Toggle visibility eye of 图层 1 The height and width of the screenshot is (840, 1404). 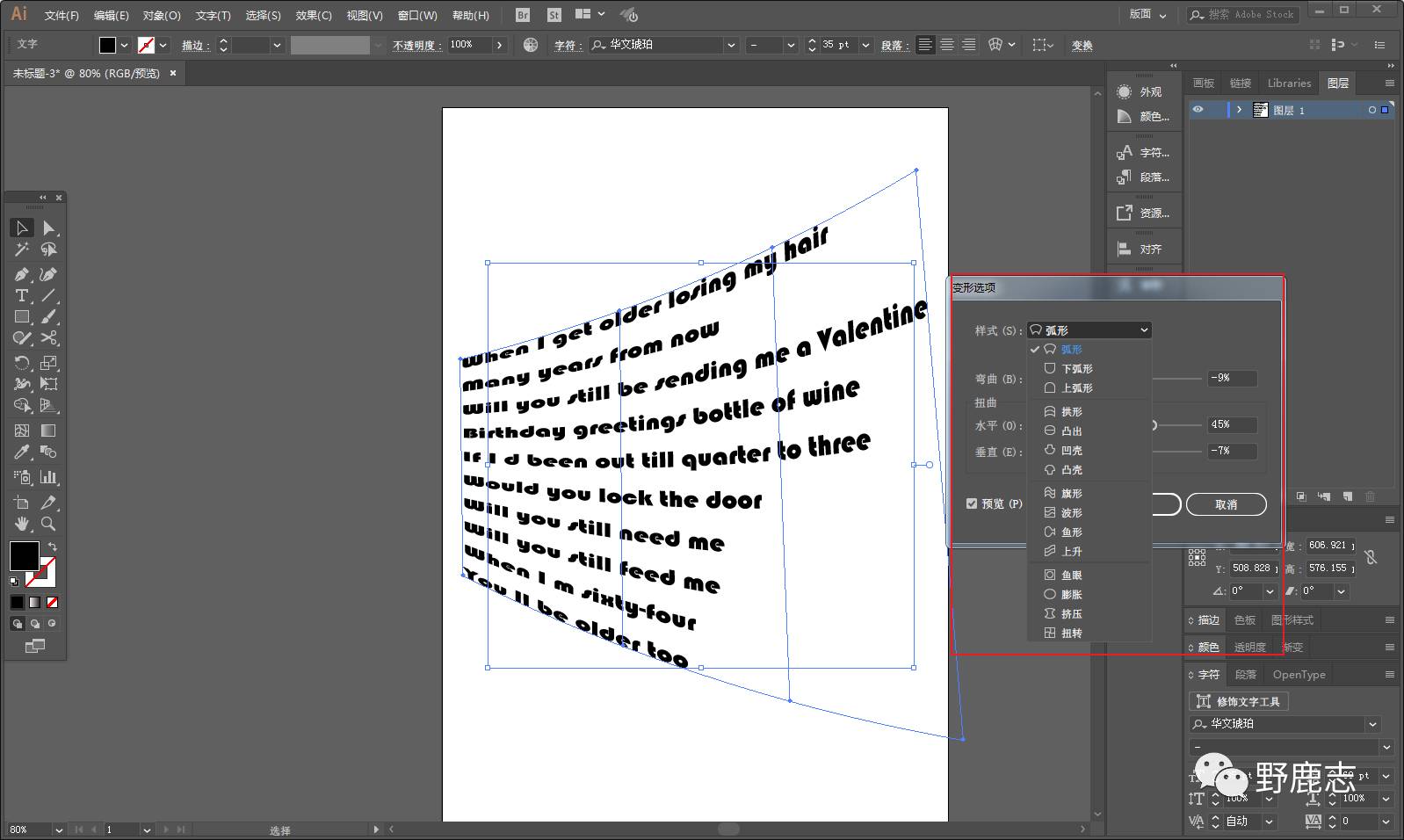[1198, 110]
